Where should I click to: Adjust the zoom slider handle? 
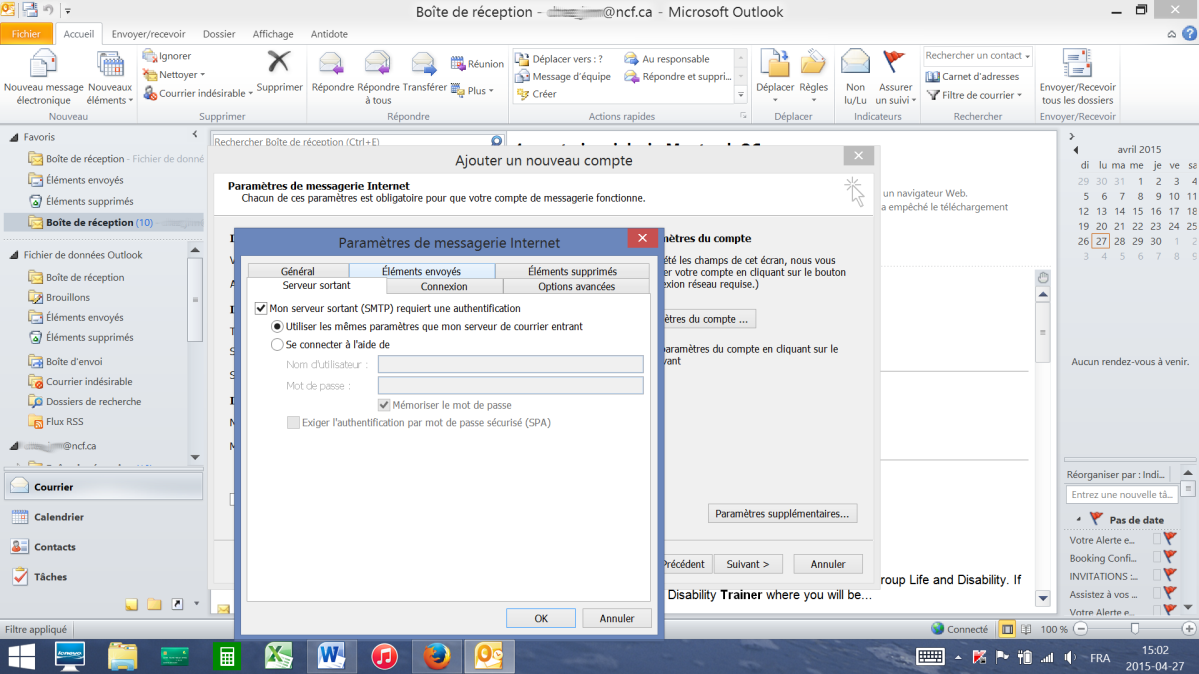click(x=1135, y=629)
